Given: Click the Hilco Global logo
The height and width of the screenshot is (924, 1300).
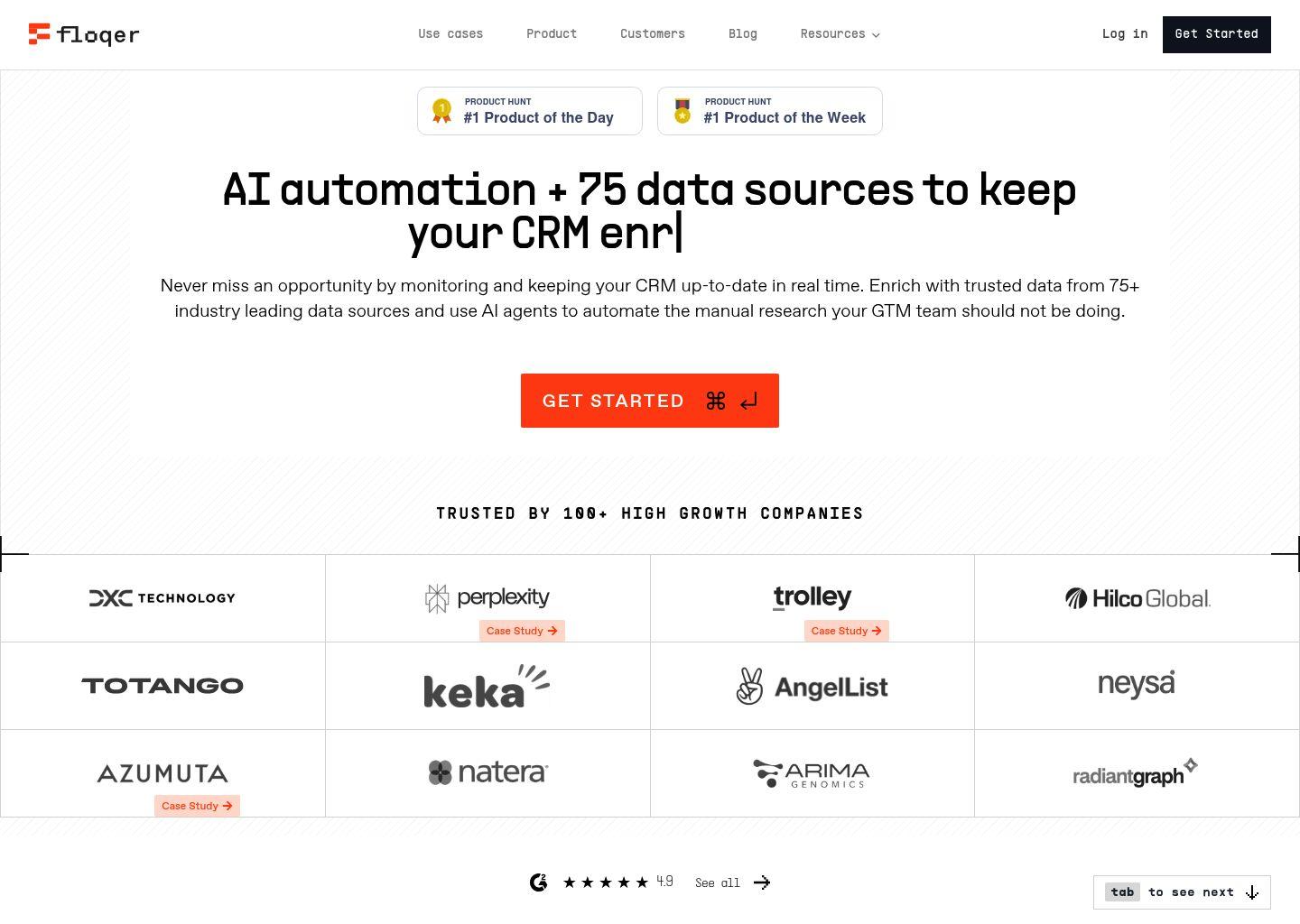Looking at the screenshot, I should pos(1137,598).
